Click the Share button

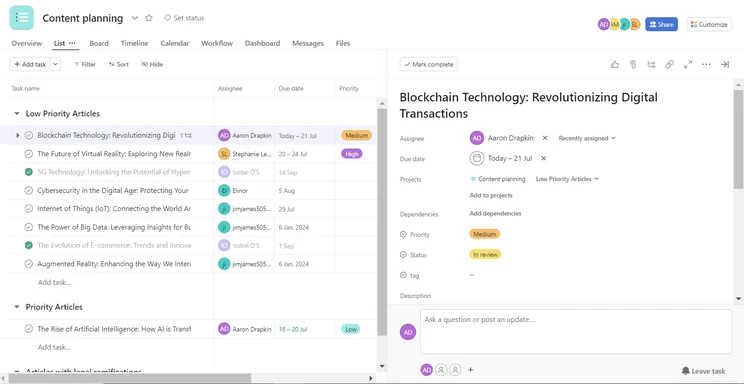pyautogui.click(x=661, y=24)
